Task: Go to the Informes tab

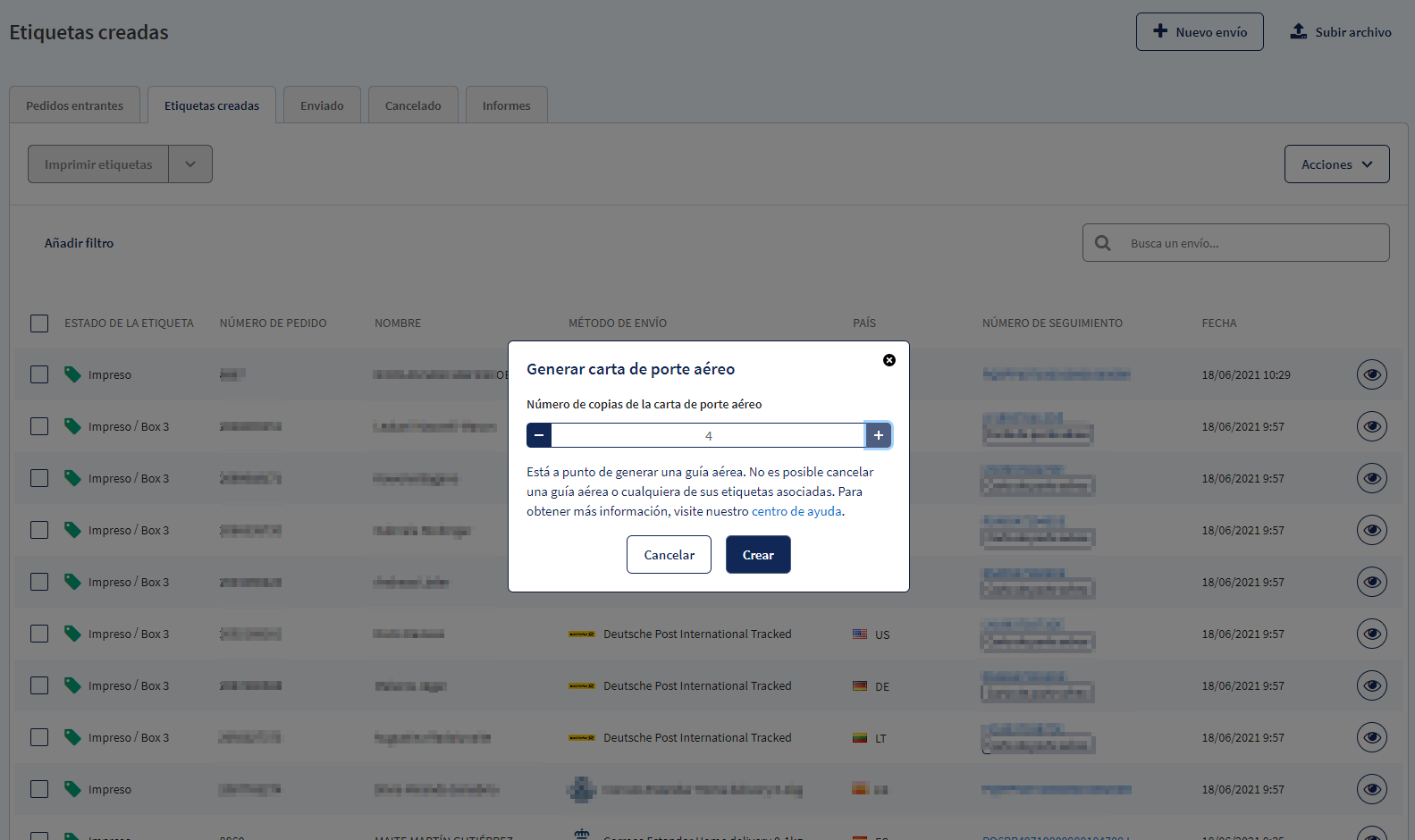Action: coord(506,105)
